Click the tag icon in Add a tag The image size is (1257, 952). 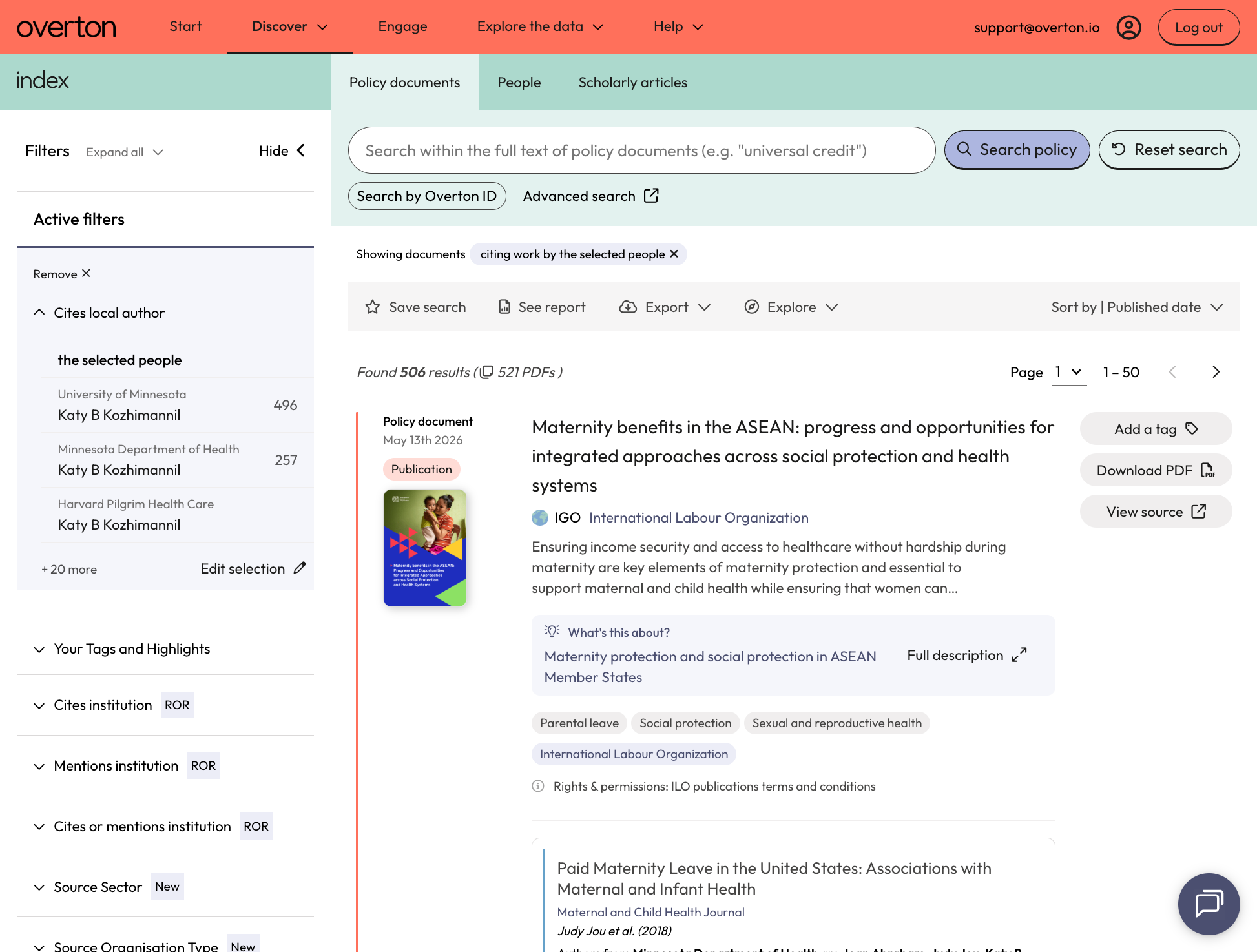1192,429
